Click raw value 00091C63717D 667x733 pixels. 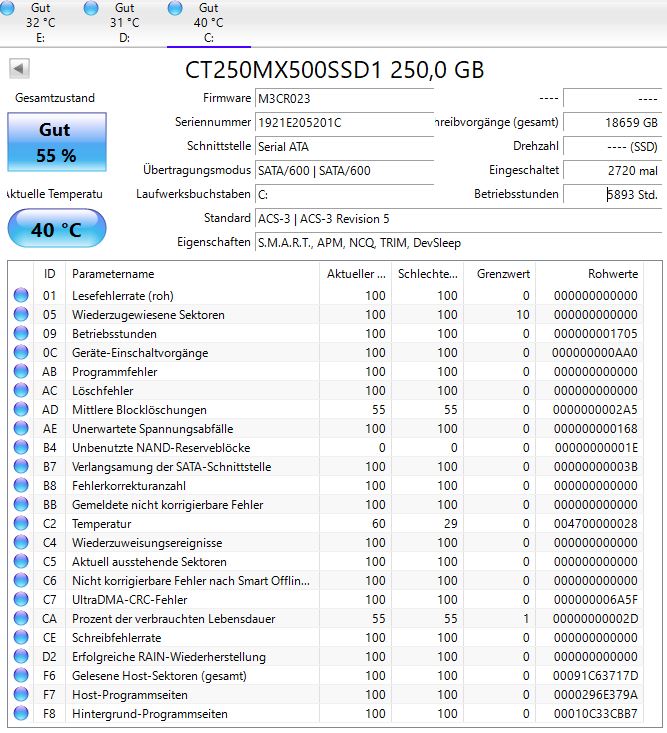(x=595, y=676)
